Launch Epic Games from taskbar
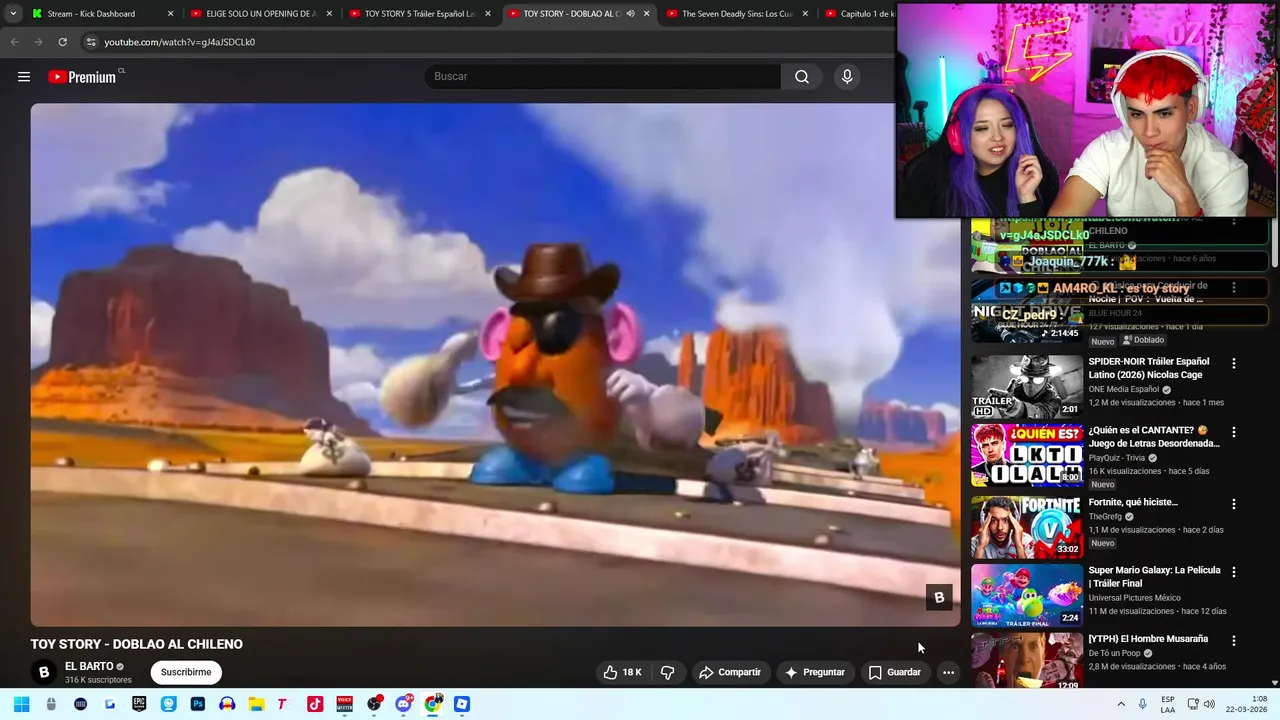This screenshot has width=1280, height=720. pyautogui.click(x=139, y=704)
